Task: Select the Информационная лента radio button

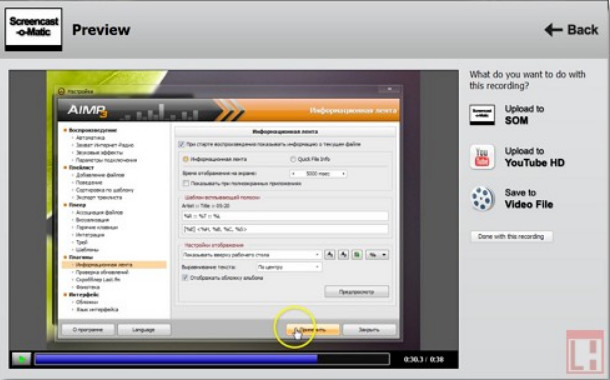Action: click(186, 159)
